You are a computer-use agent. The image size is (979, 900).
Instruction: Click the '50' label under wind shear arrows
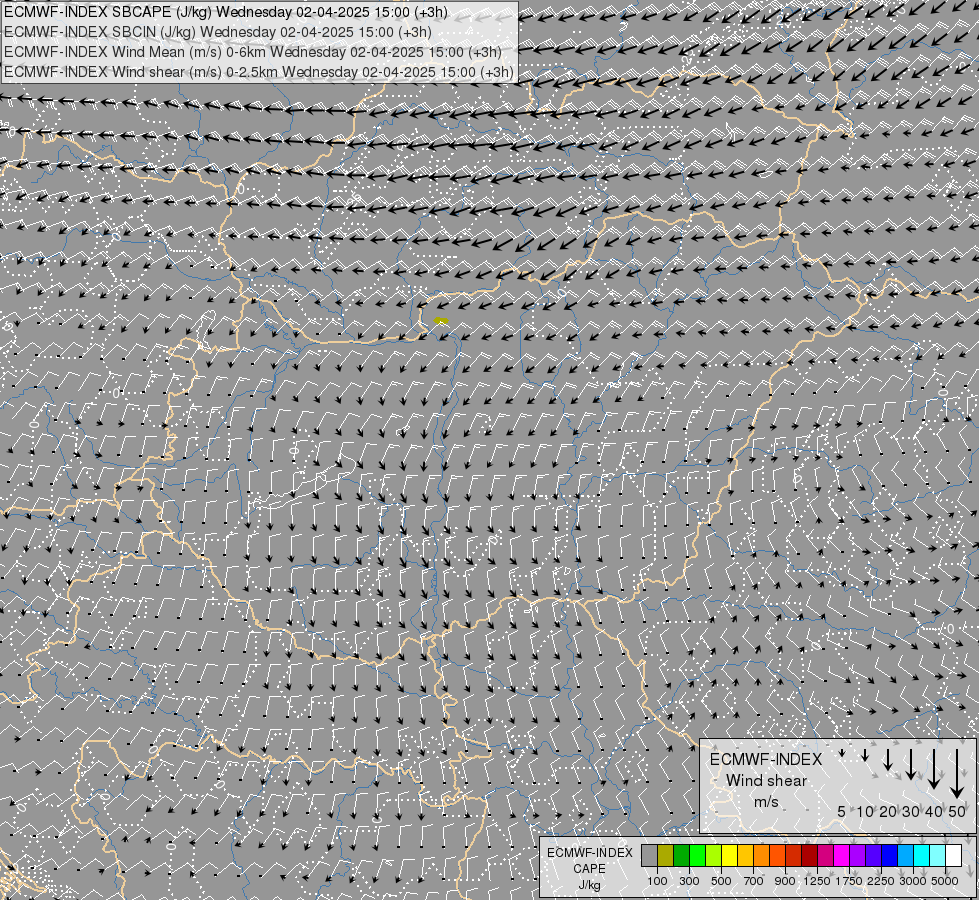[957, 811]
